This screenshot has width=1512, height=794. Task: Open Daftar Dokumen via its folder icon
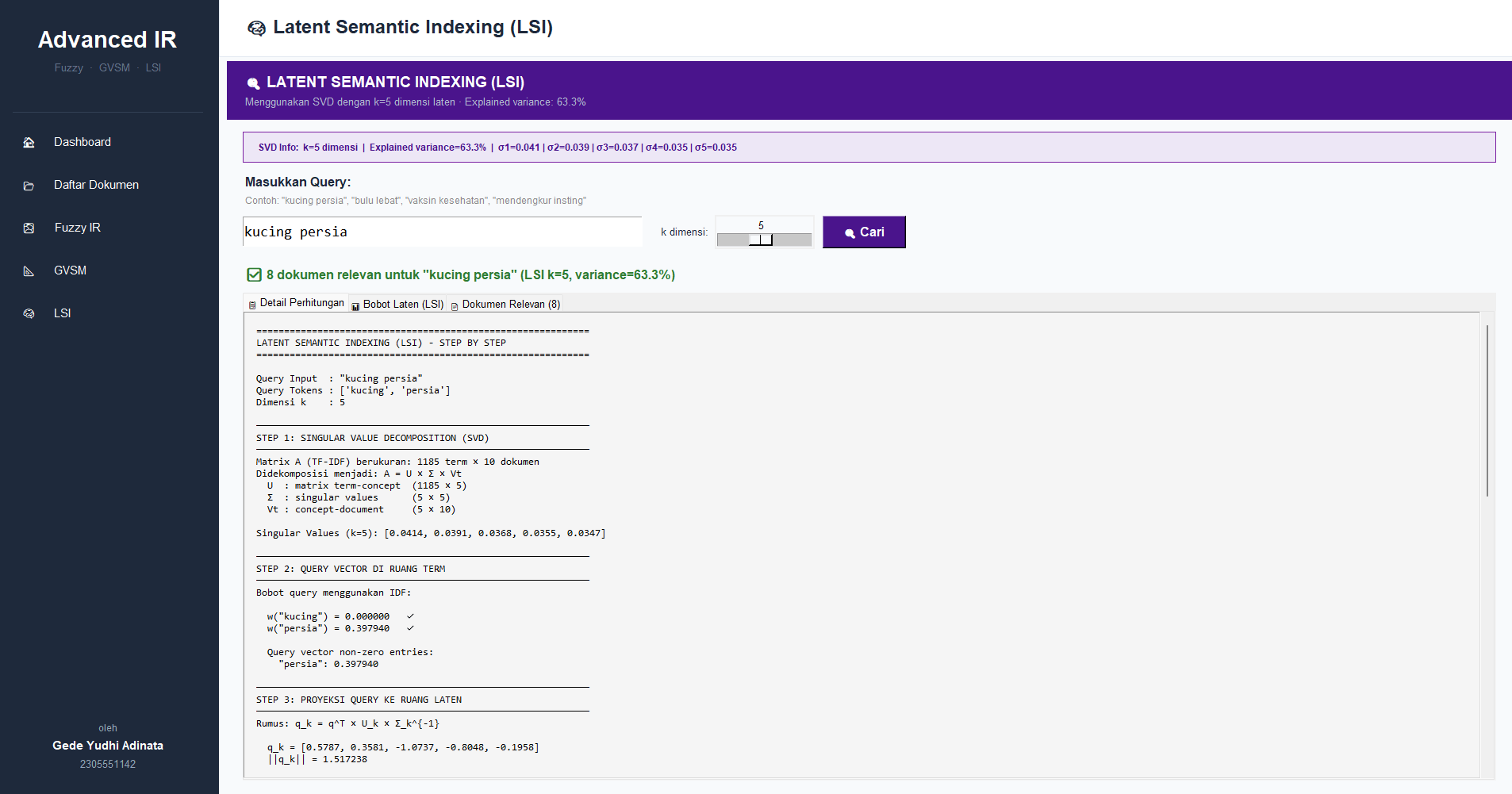[x=29, y=185]
